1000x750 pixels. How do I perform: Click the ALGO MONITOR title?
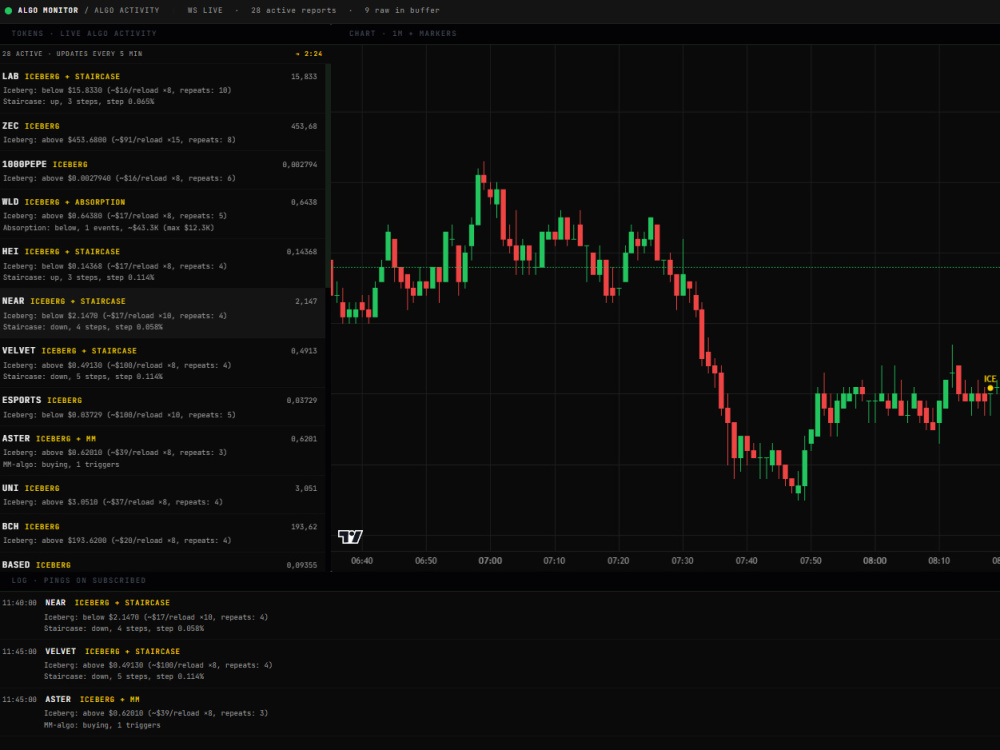48,10
